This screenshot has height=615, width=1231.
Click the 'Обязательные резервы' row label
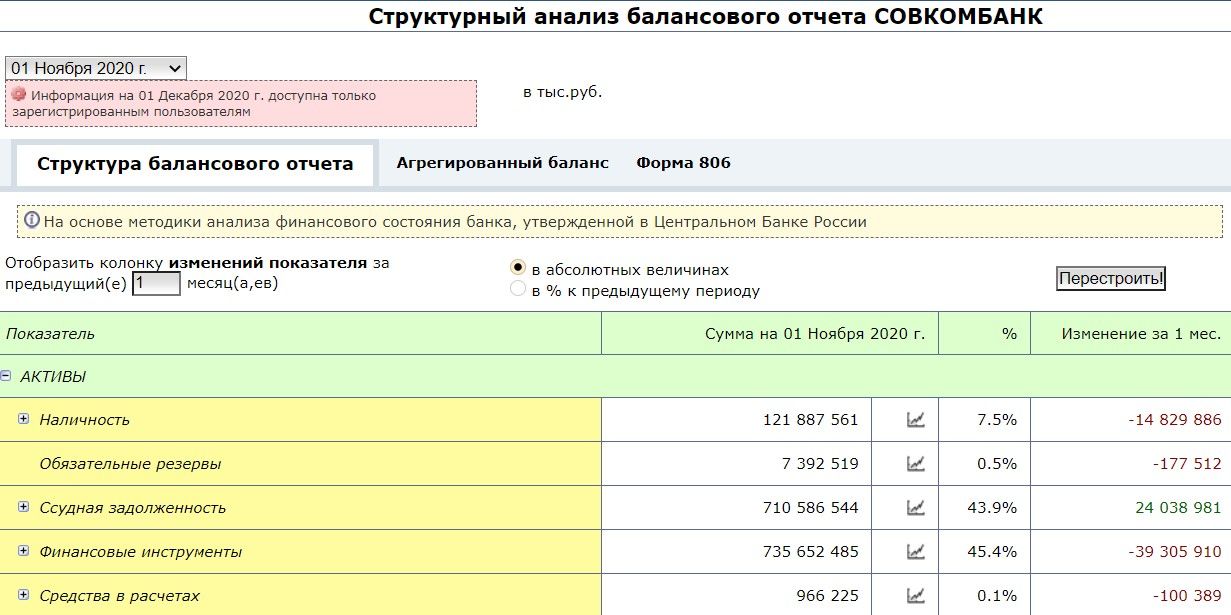[130, 464]
